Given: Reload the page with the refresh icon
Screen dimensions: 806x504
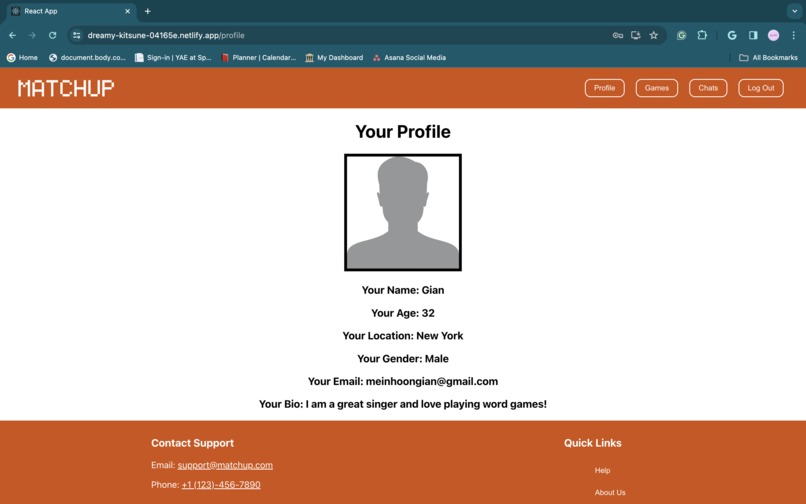Looking at the screenshot, I should [52, 35].
